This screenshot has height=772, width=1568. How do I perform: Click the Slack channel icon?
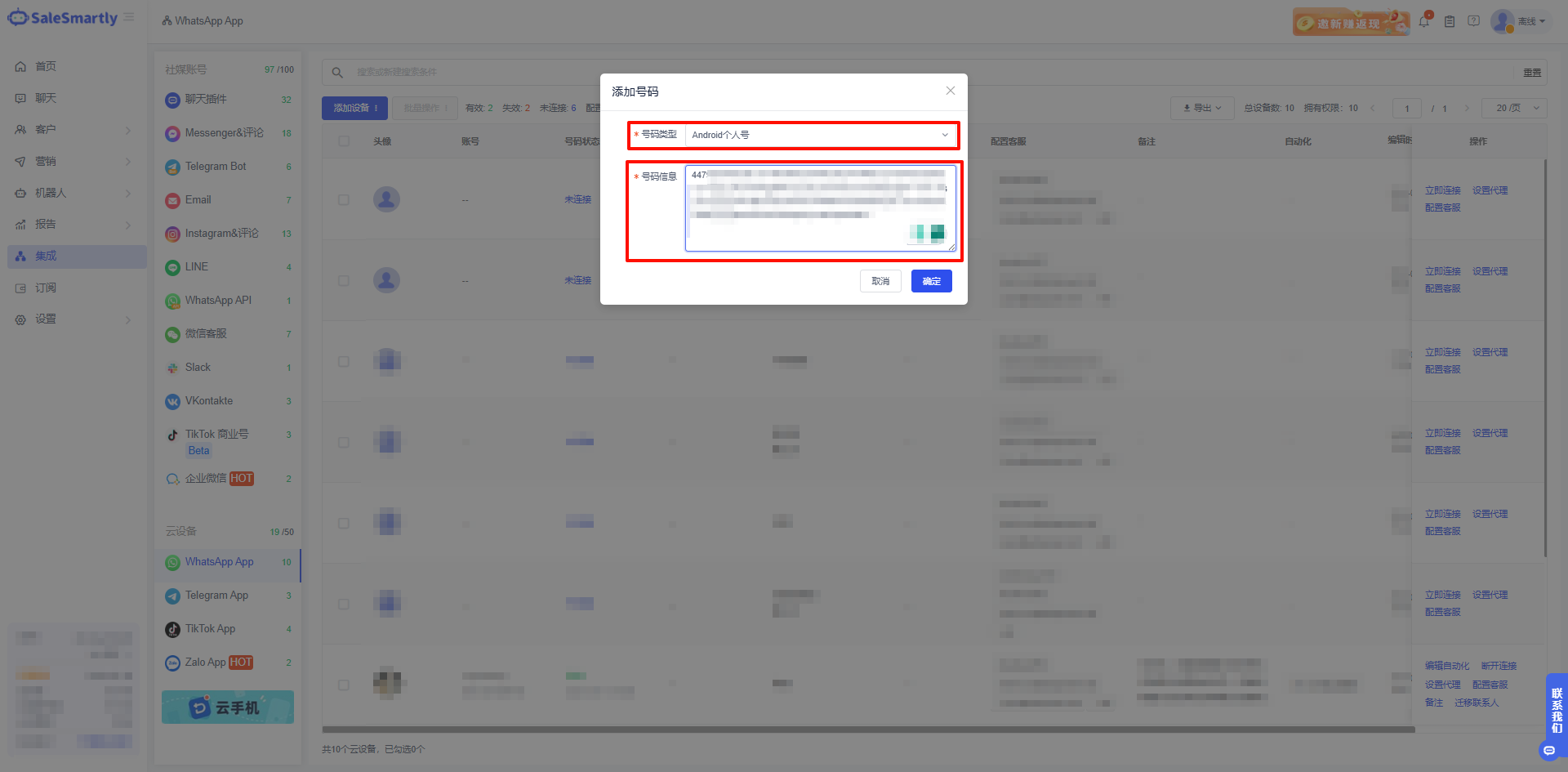click(172, 368)
